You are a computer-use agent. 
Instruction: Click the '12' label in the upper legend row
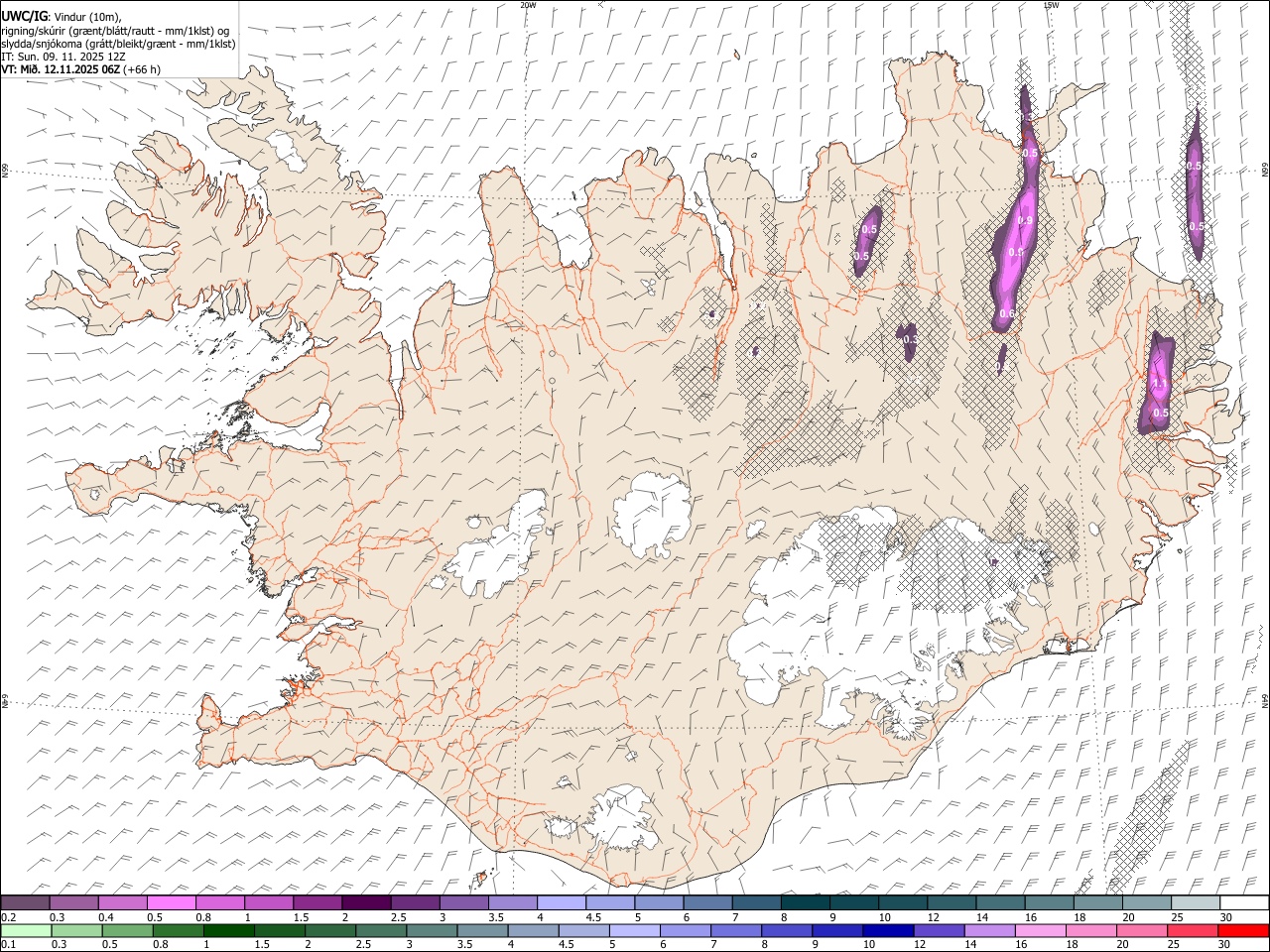tap(933, 917)
